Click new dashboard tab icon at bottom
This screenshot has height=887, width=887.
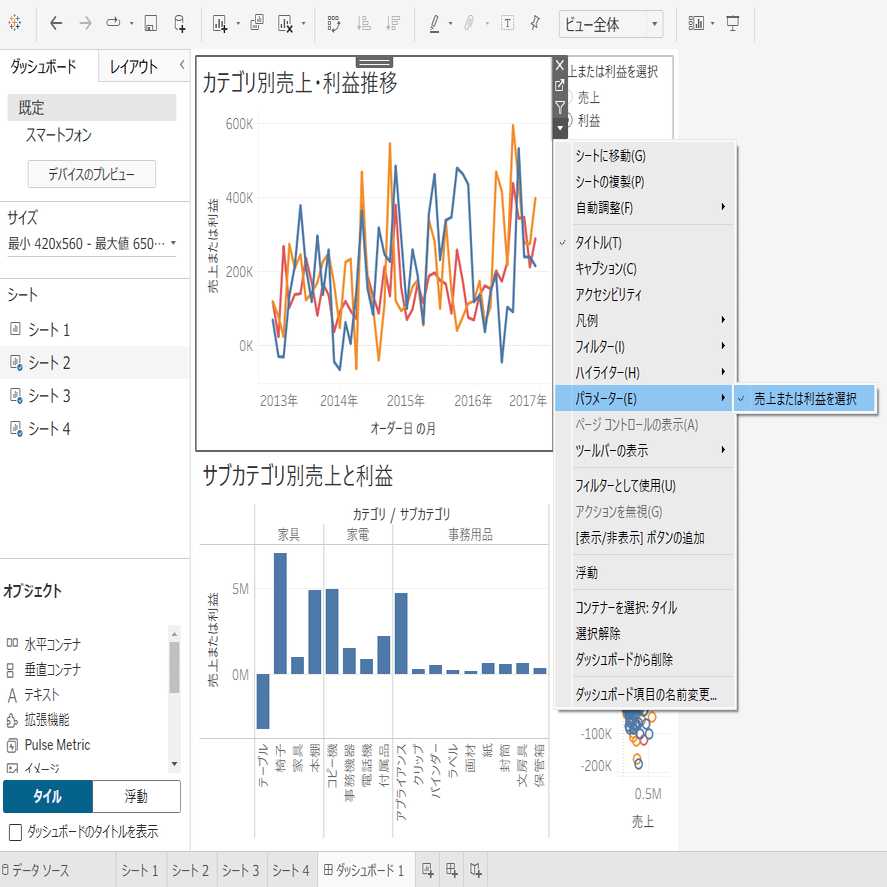451,869
